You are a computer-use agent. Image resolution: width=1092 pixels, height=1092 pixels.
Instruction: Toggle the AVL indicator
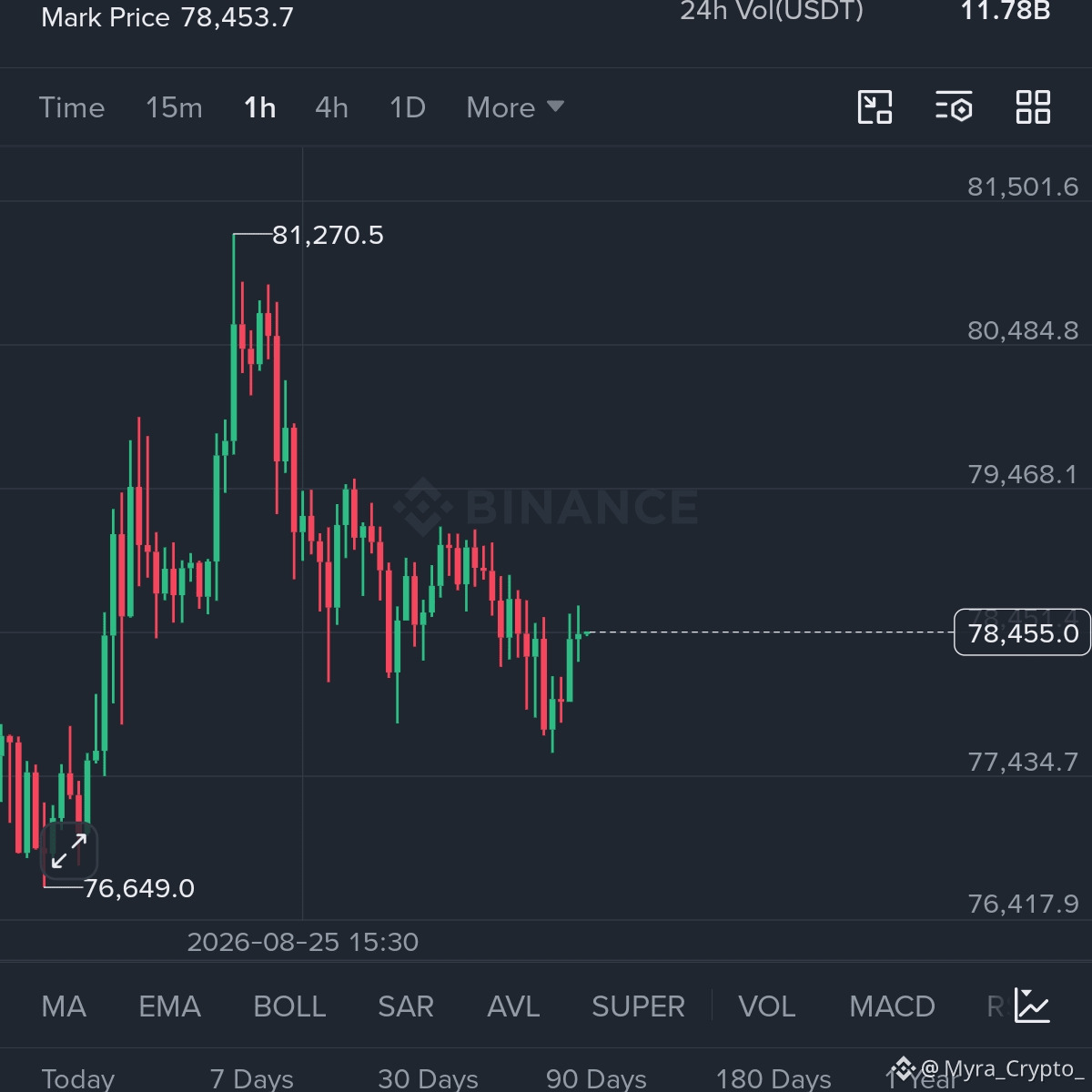(513, 1006)
